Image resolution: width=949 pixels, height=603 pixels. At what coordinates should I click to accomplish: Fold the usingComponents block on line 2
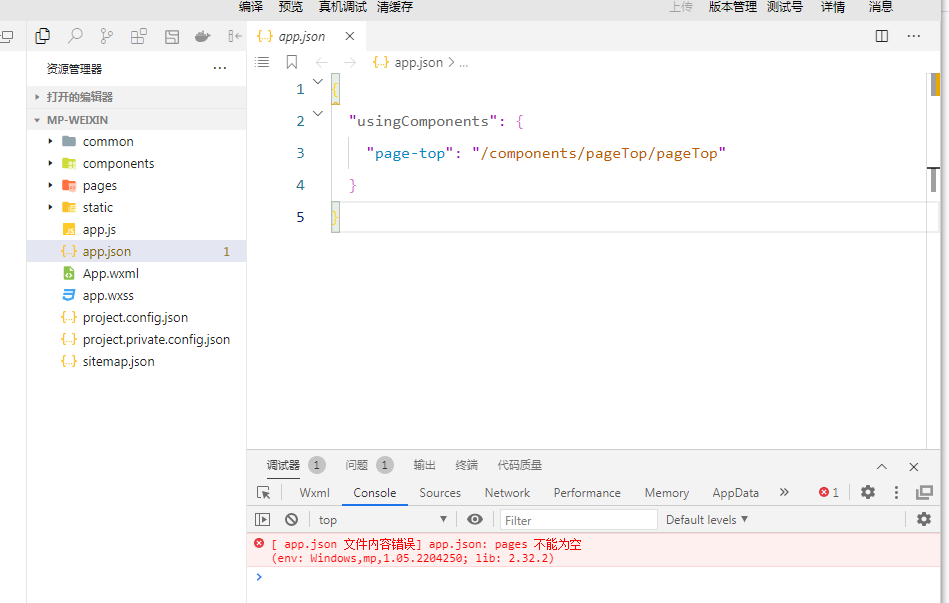click(318, 114)
